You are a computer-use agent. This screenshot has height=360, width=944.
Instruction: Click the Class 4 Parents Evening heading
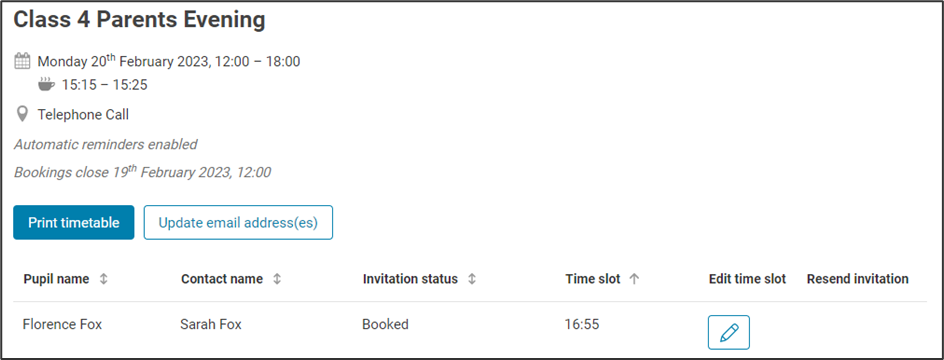139,20
